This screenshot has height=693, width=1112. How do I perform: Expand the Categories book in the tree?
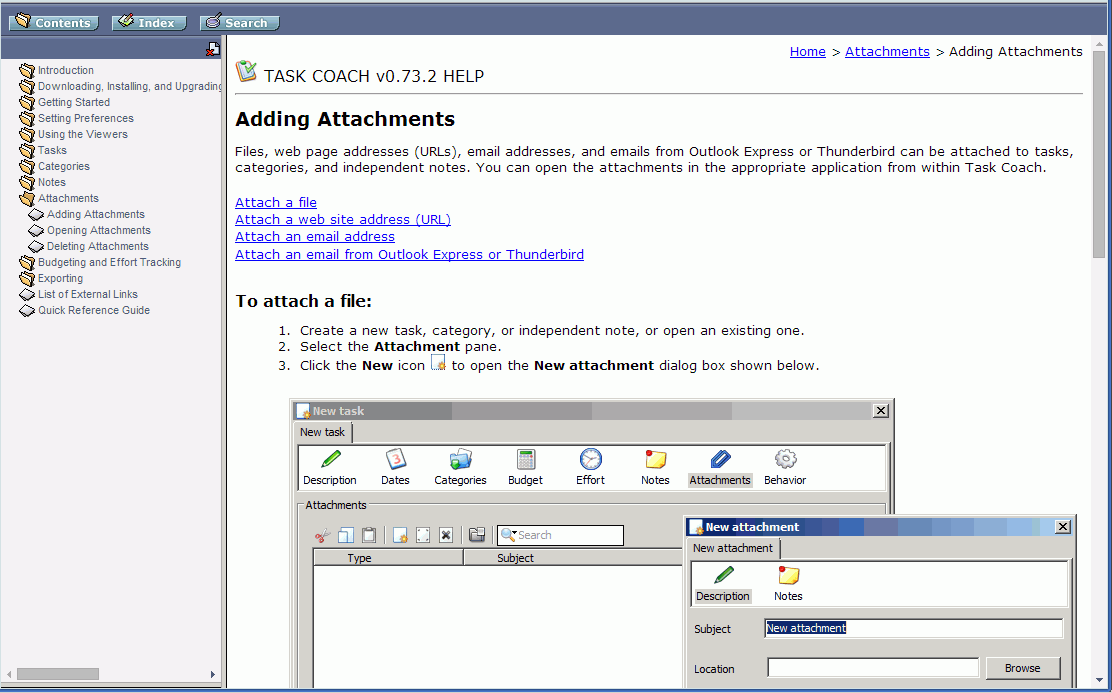(27, 166)
